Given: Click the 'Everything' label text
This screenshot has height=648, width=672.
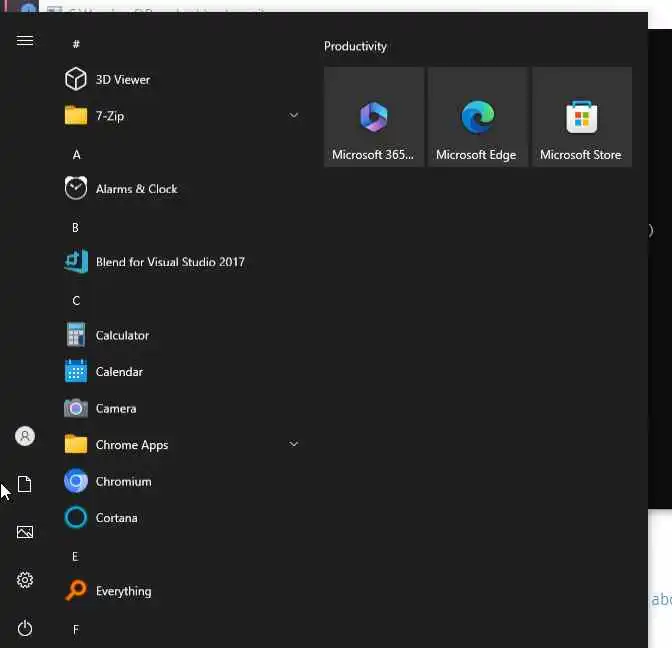Looking at the screenshot, I should click(x=123, y=591).
